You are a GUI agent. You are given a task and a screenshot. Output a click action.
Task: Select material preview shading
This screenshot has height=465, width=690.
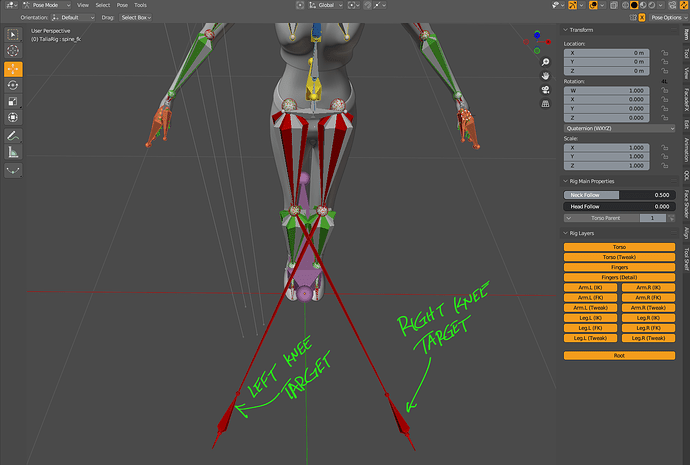click(x=643, y=5)
